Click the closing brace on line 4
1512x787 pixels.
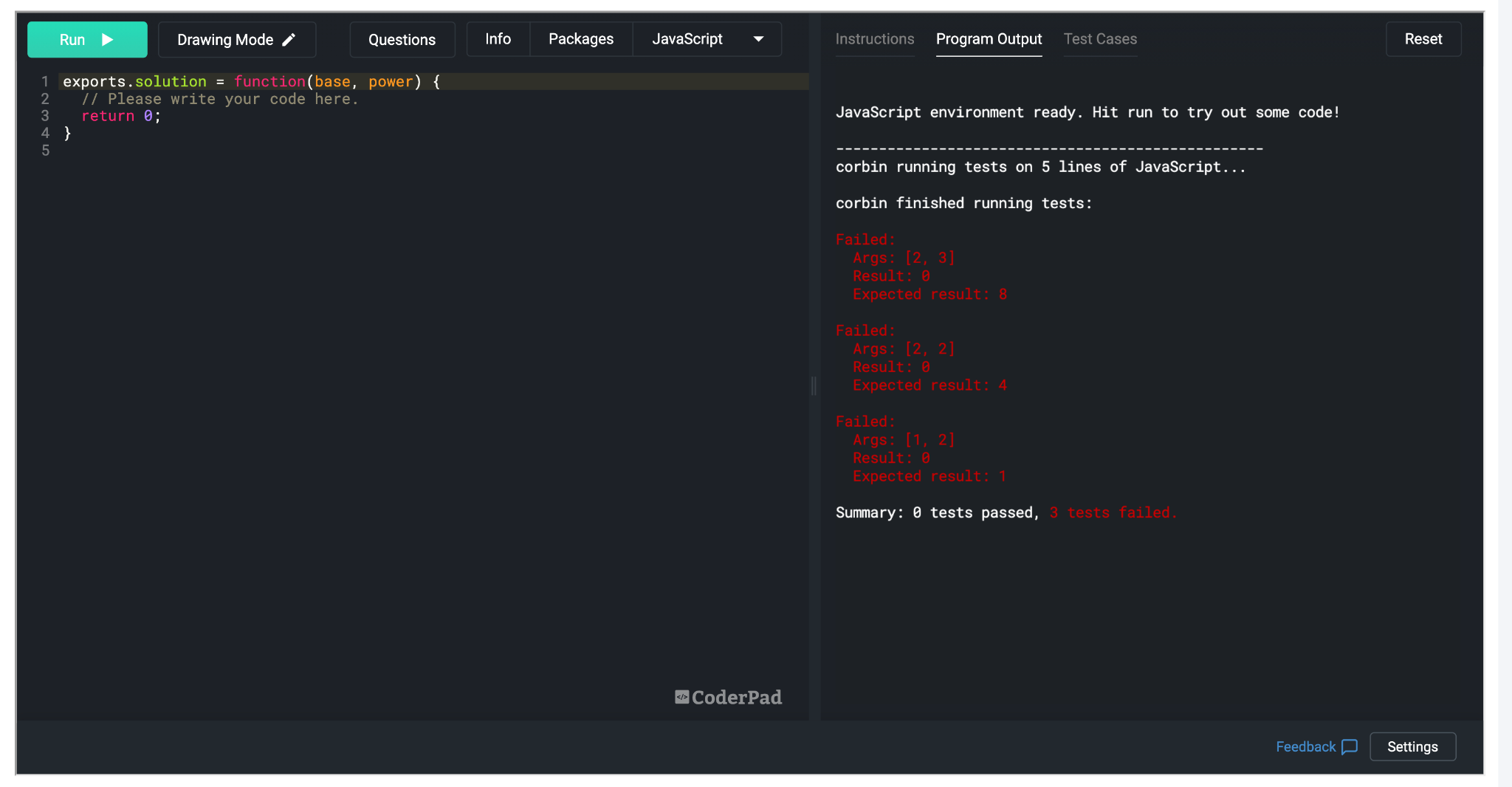pos(67,134)
